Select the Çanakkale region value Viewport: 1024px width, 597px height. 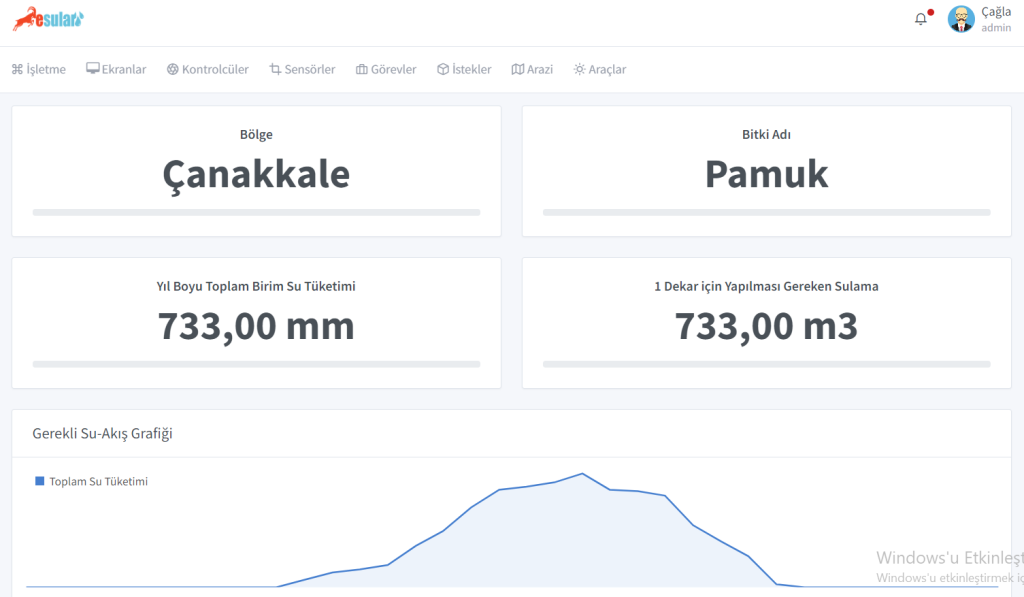[x=256, y=175]
